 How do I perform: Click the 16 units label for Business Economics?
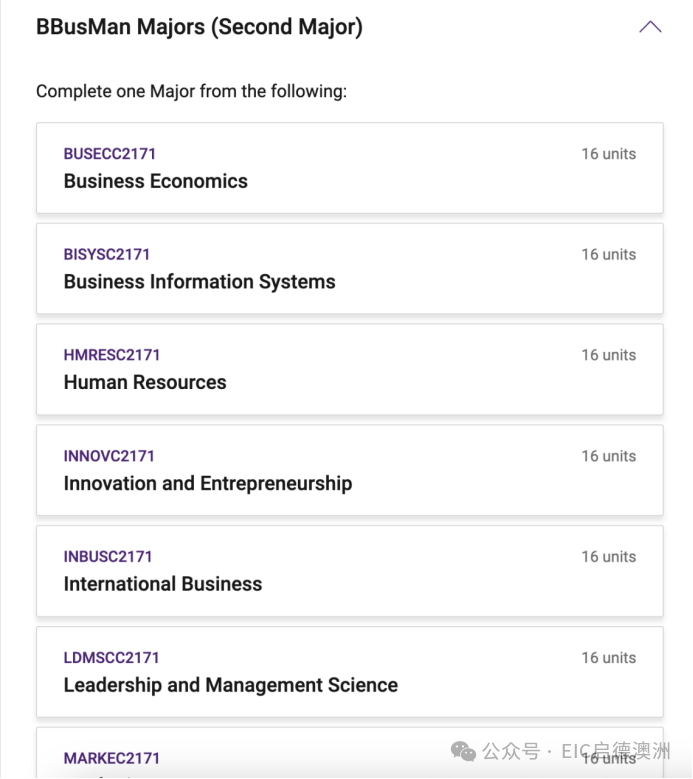point(608,154)
